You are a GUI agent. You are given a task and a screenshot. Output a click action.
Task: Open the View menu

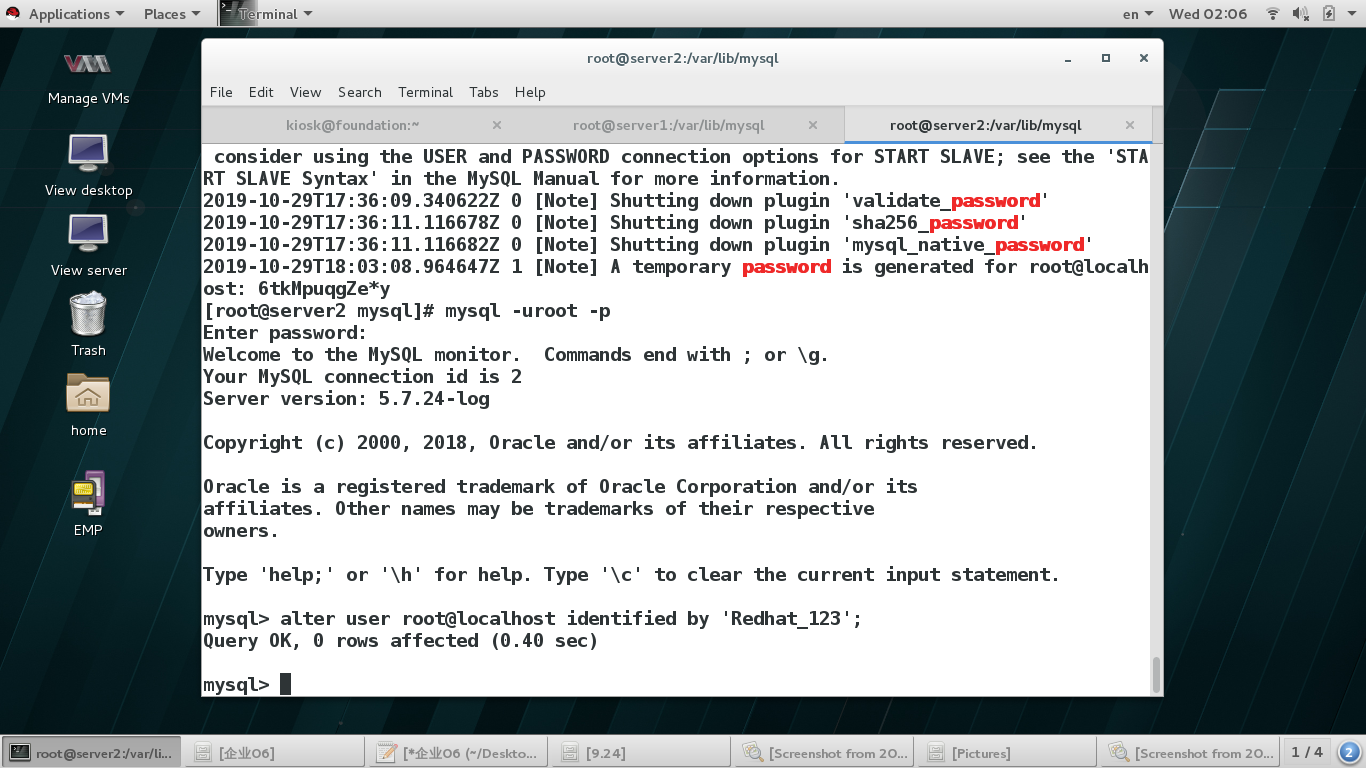click(305, 92)
